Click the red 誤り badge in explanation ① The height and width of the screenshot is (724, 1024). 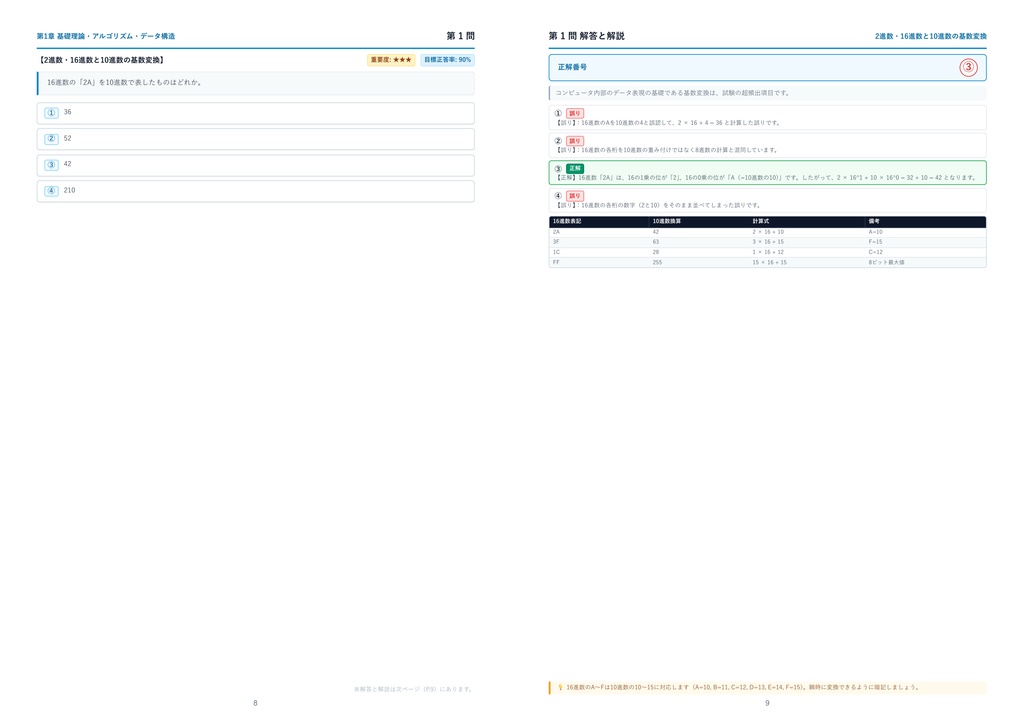pyautogui.click(x=575, y=114)
